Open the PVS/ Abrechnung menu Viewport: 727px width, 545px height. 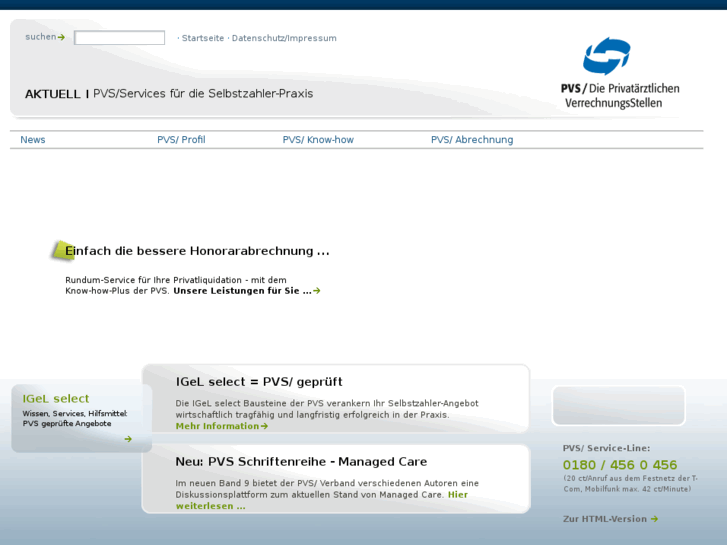472,140
